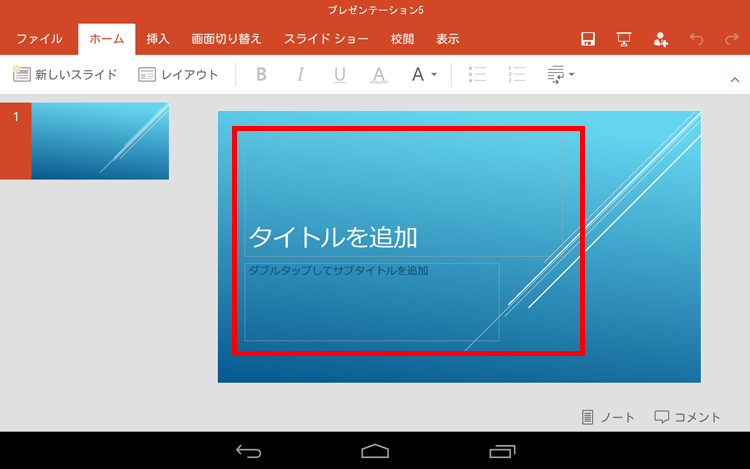Select slide 1 thumbnail
Viewport: 750px width, 469px height.
coord(99,141)
